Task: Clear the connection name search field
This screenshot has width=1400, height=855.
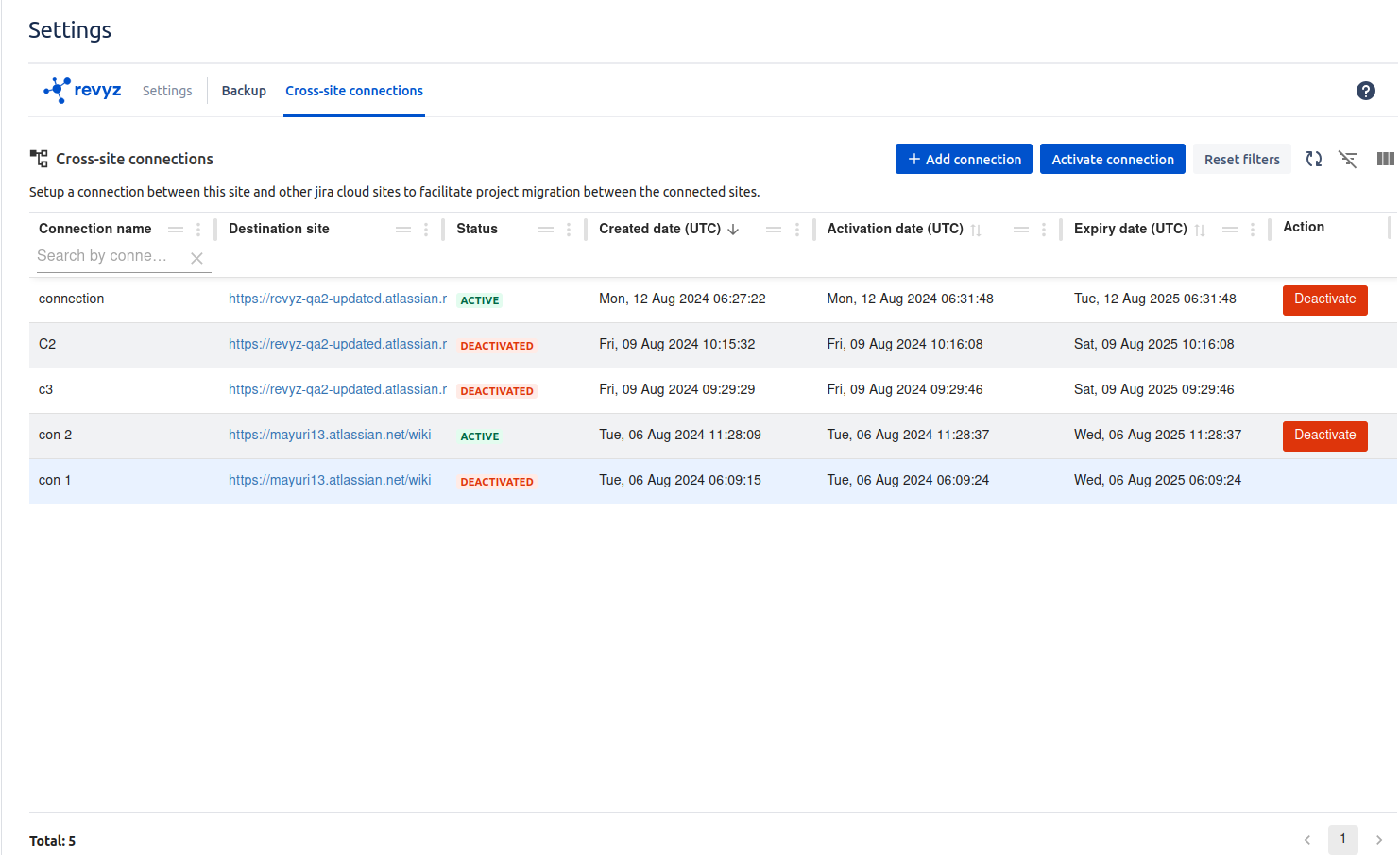Action: (196, 258)
